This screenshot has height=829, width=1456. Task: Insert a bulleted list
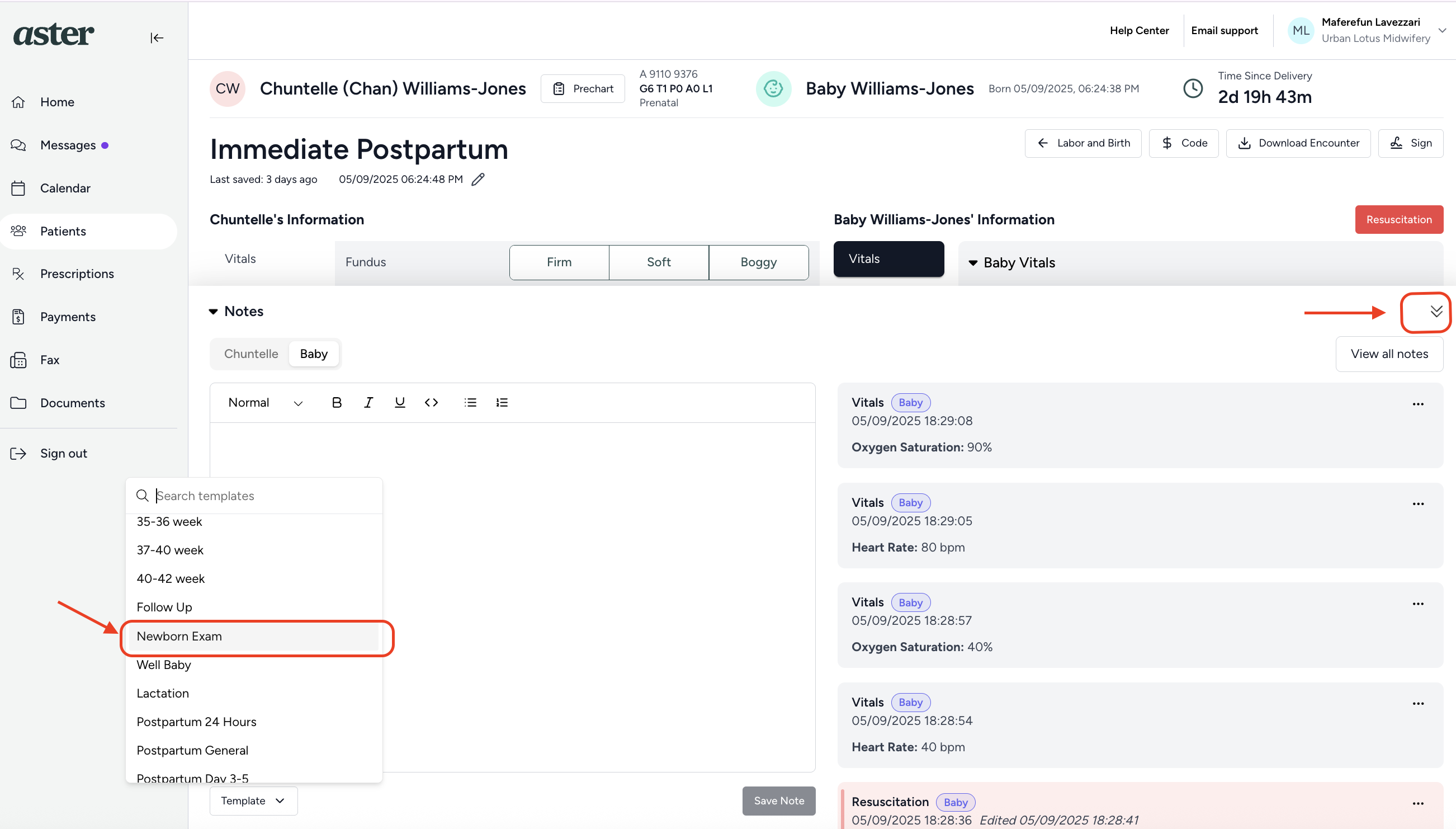click(x=470, y=403)
